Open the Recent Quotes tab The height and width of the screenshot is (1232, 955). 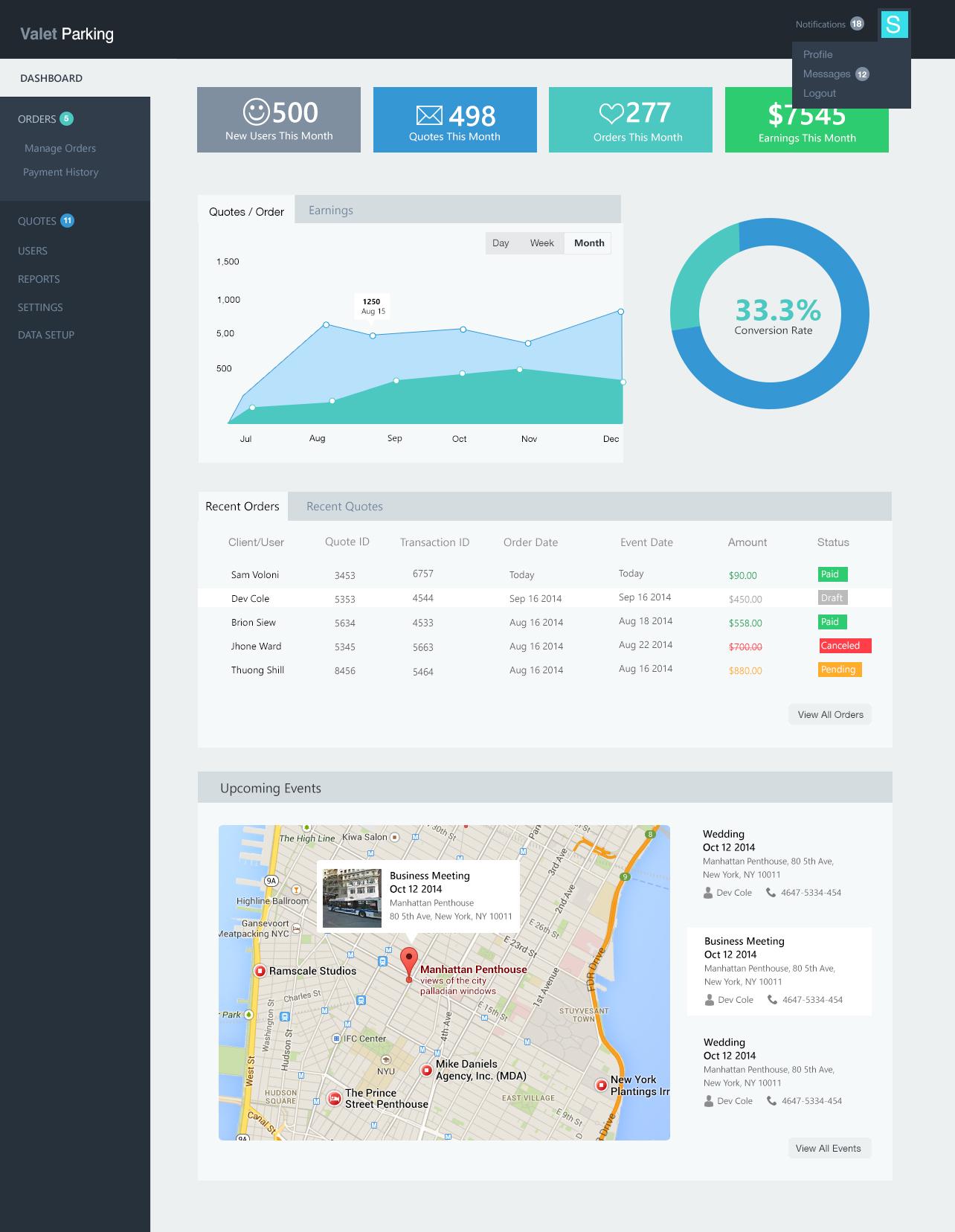click(x=344, y=507)
